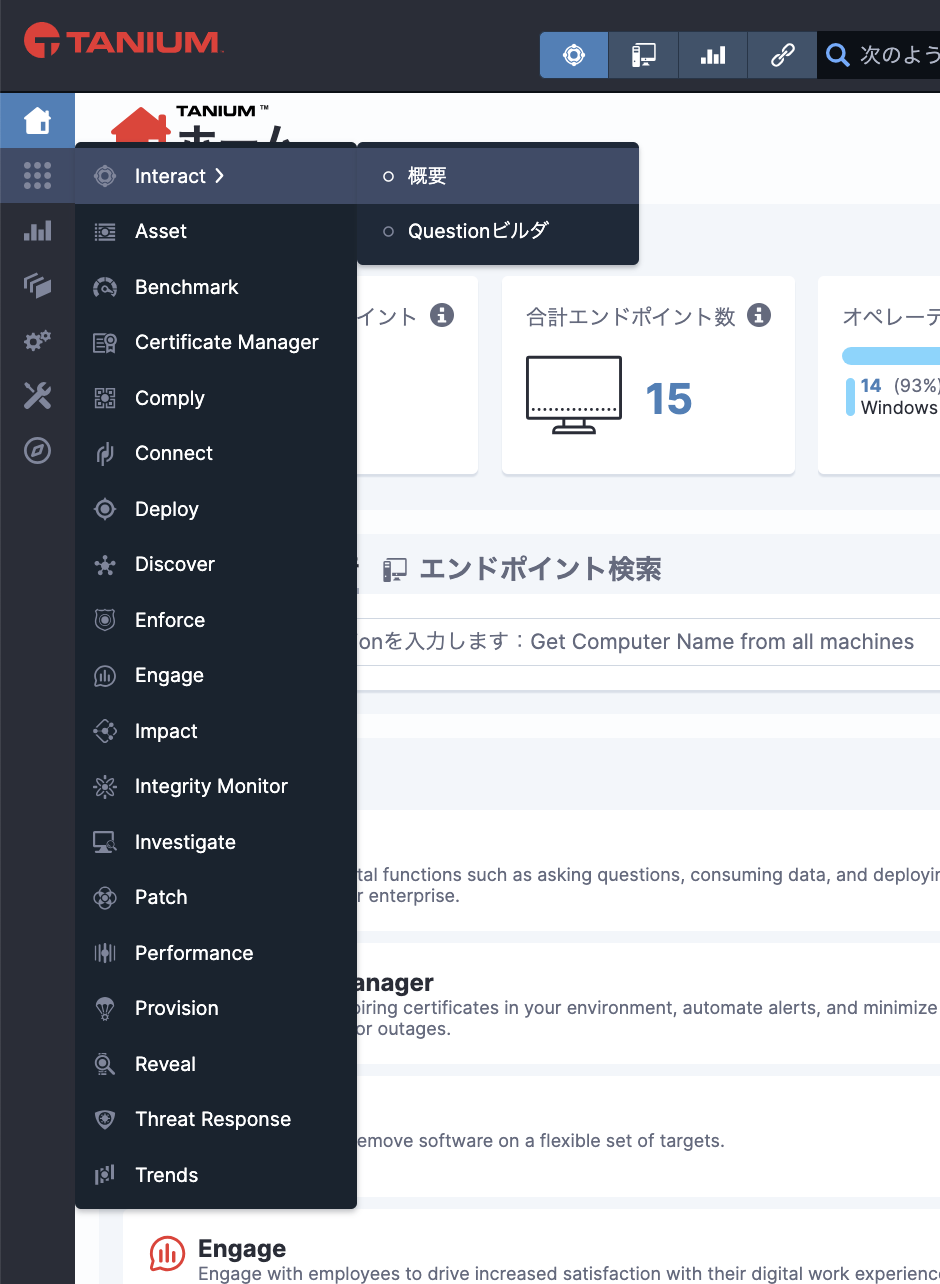Click the operating system progress bar
This screenshot has height=1284, width=940.
(x=891, y=356)
